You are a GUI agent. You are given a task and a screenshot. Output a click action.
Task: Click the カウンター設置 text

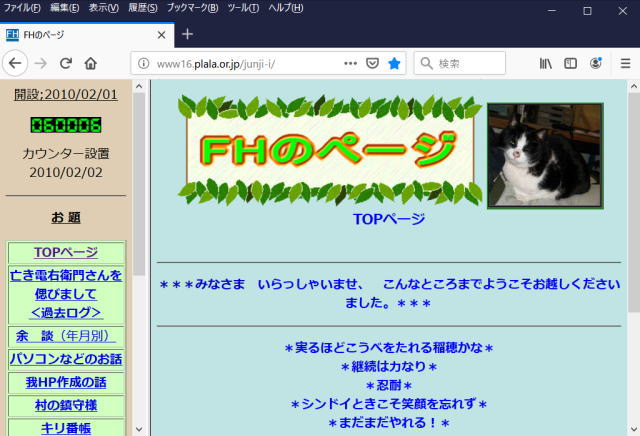coord(66,153)
